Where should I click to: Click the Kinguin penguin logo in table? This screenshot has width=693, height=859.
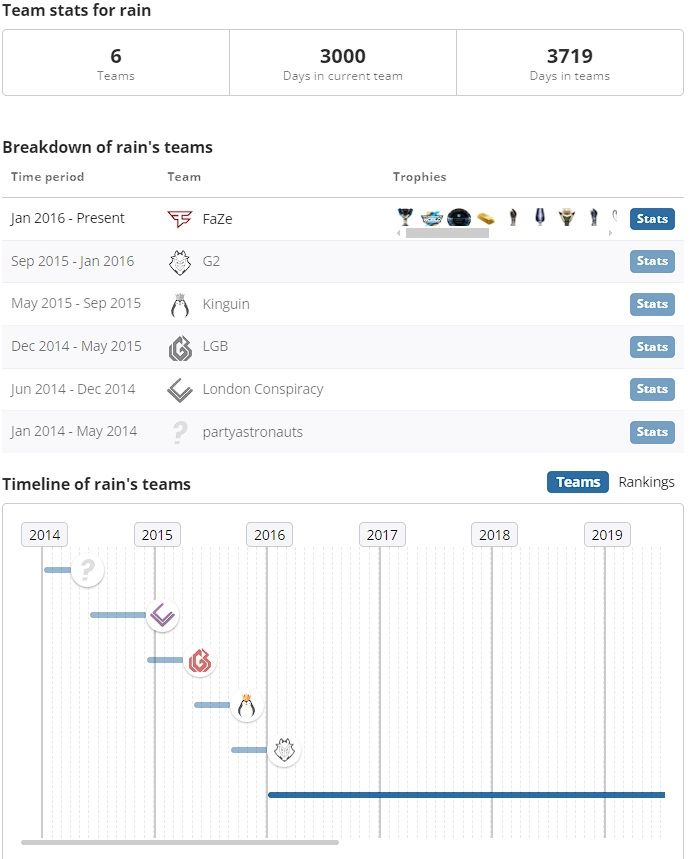[180, 305]
